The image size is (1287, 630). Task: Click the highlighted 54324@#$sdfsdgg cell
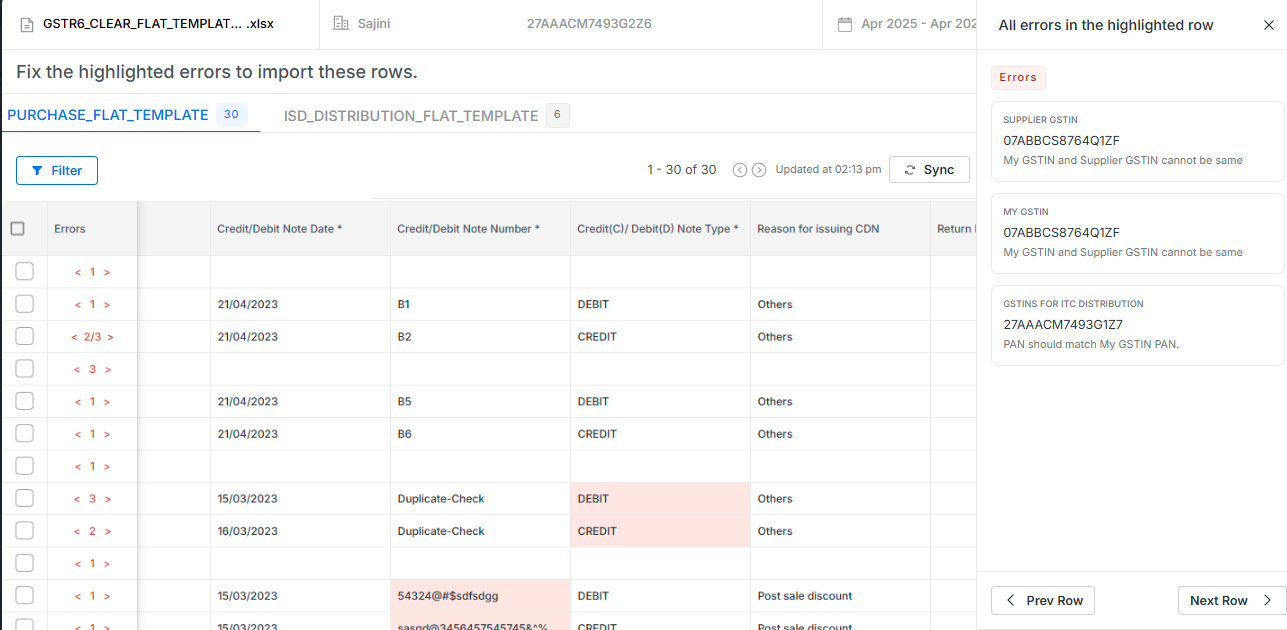[480, 596]
